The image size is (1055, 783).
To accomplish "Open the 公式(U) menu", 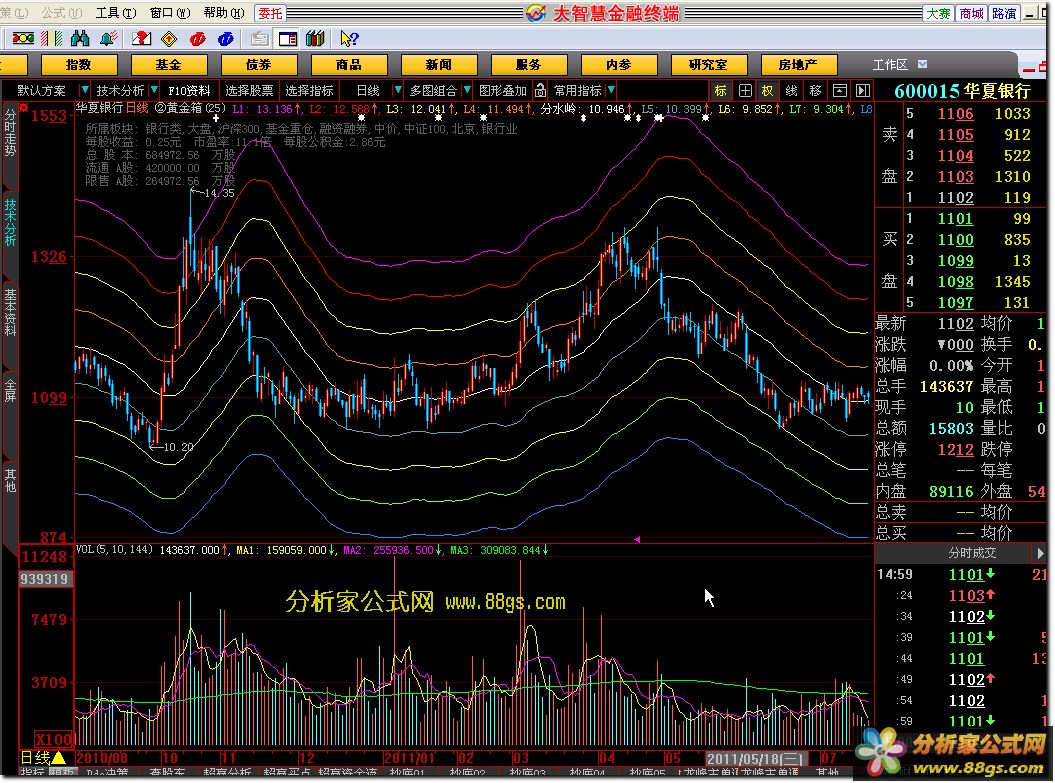I will 62,13.
